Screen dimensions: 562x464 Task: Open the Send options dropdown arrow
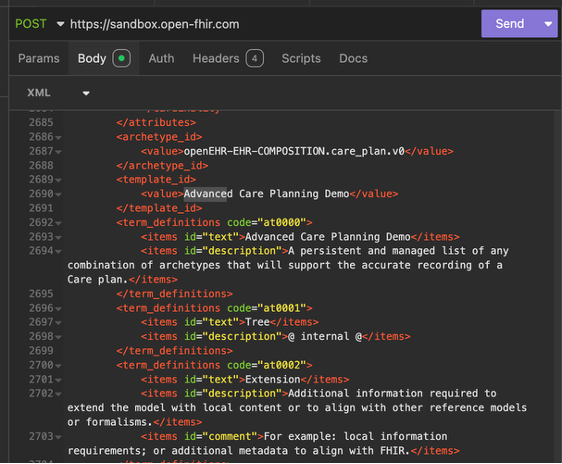coord(548,24)
